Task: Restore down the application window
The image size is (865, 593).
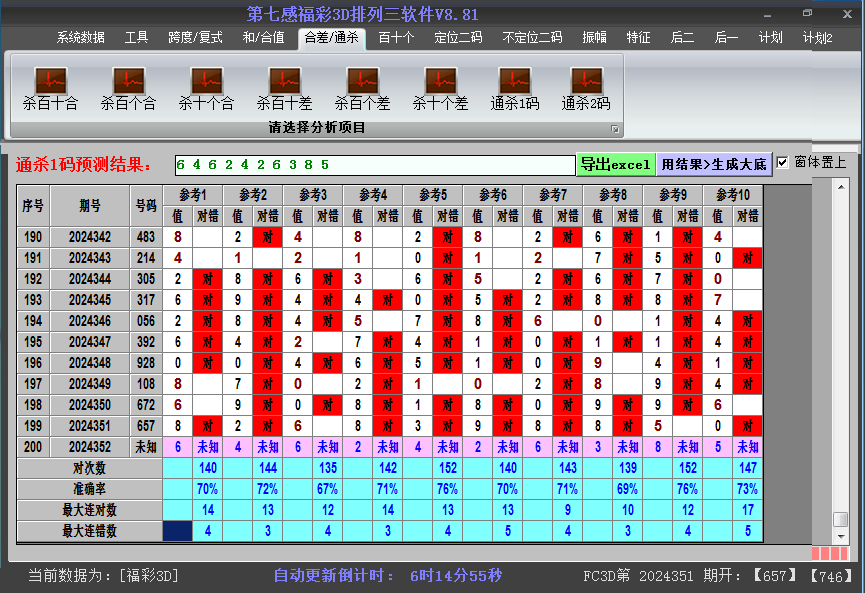Action: 807,13
